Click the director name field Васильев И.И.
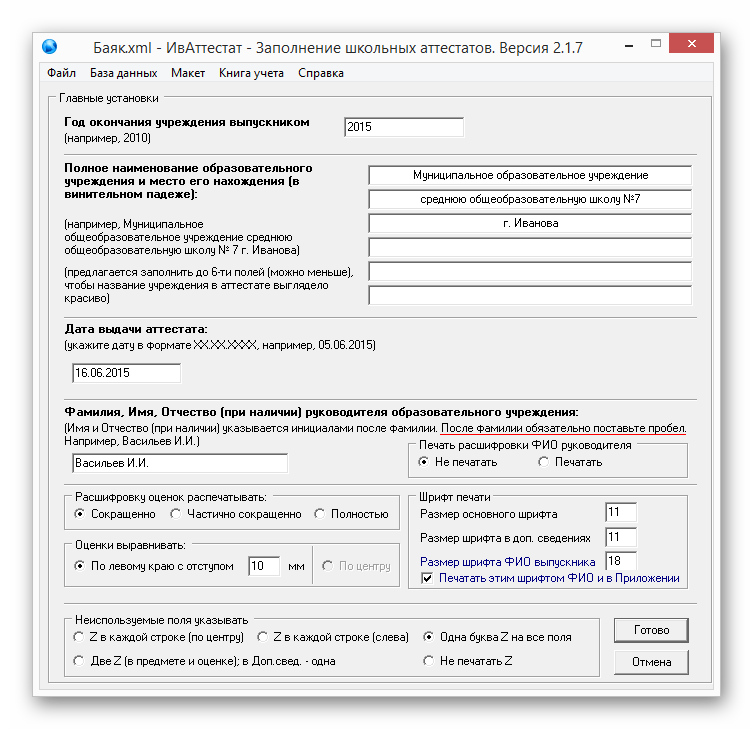Screen dimensions: 753x729 (x=179, y=464)
